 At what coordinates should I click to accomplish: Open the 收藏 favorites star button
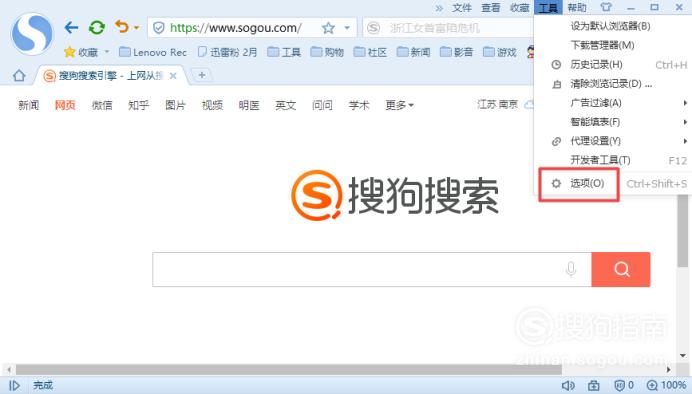[81, 53]
